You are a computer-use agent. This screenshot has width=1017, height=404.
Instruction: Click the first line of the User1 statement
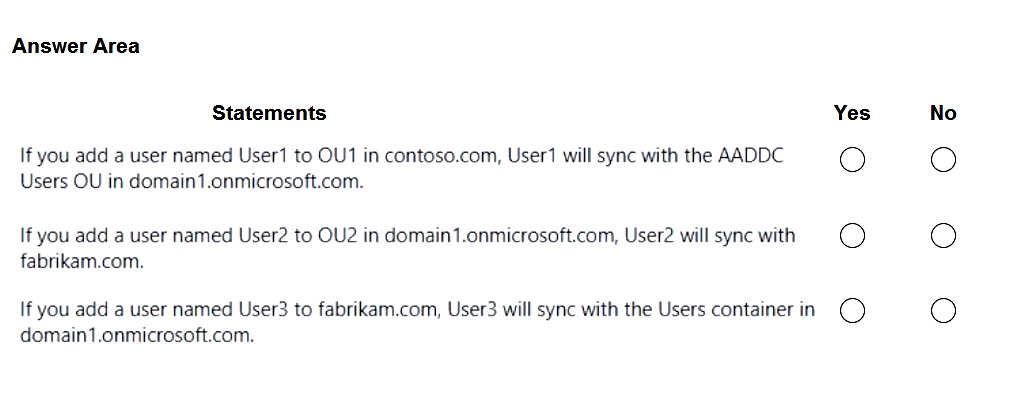point(400,157)
